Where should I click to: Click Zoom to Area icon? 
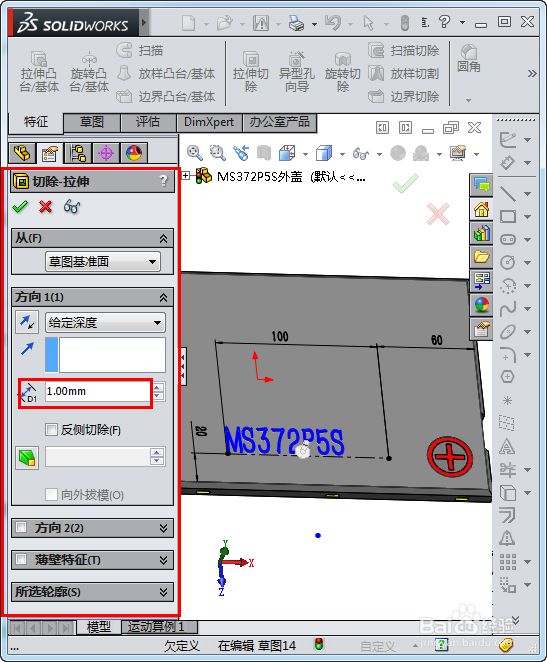click(218, 153)
